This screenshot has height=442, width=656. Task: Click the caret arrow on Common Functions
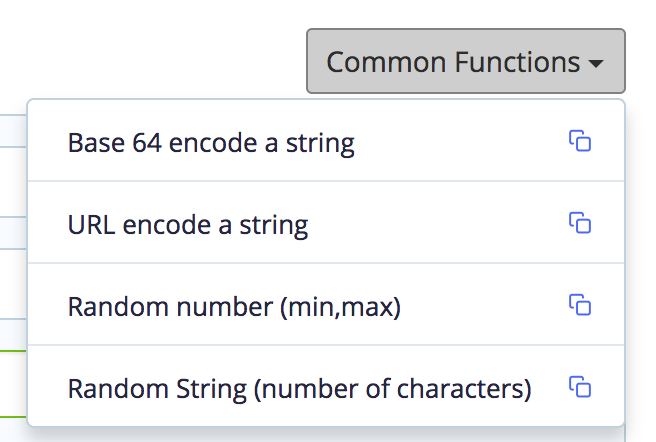pyautogui.click(x=596, y=64)
